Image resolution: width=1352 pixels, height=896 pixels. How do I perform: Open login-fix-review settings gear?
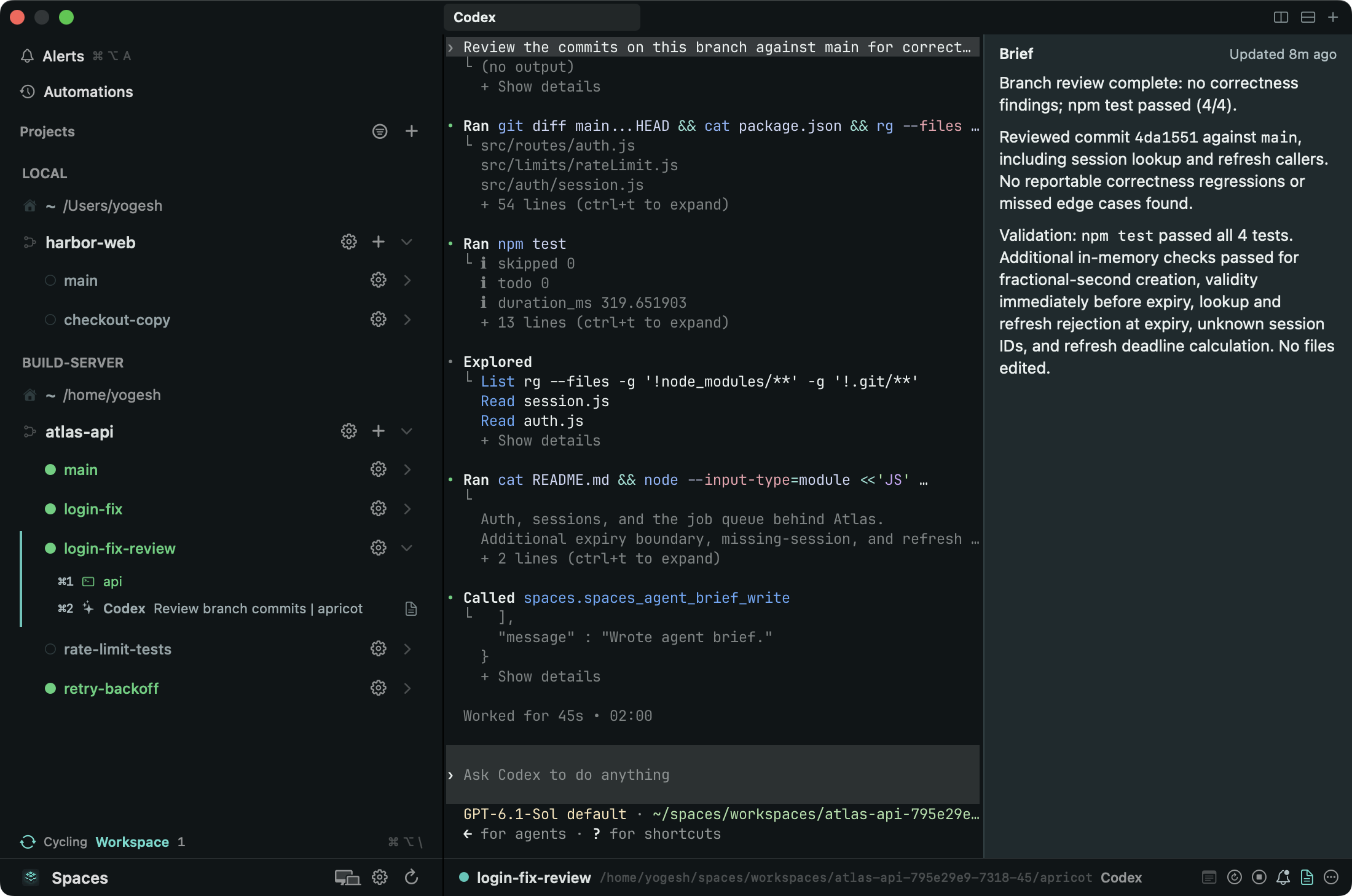pyautogui.click(x=379, y=548)
